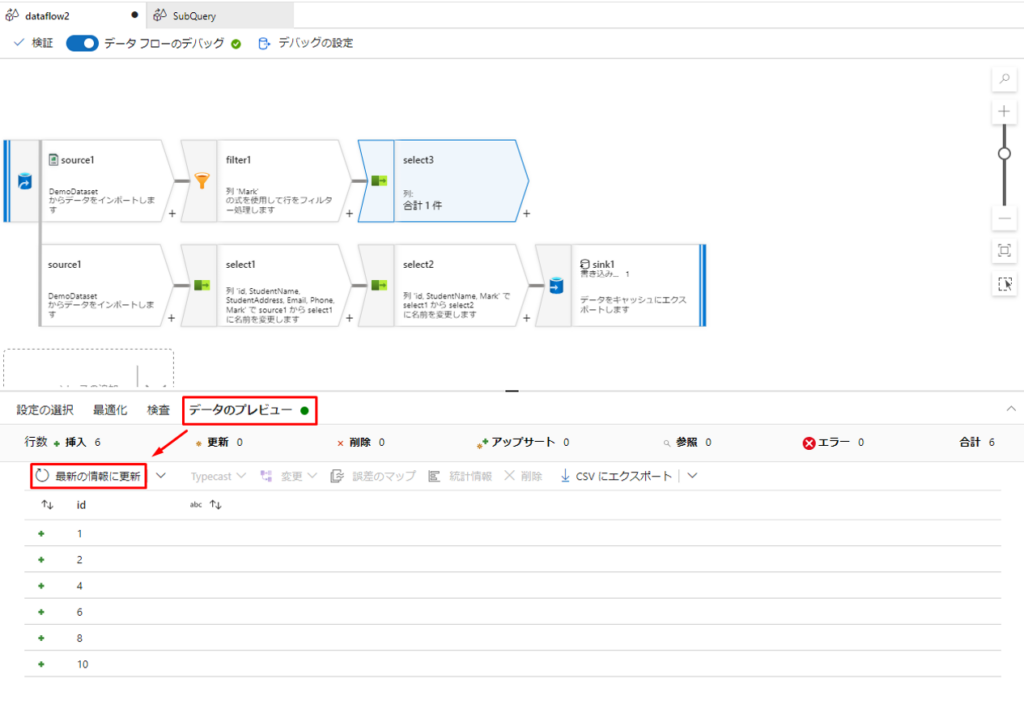Activate the multi-select cursor icon

pyautogui.click(x=1004, y=284)
